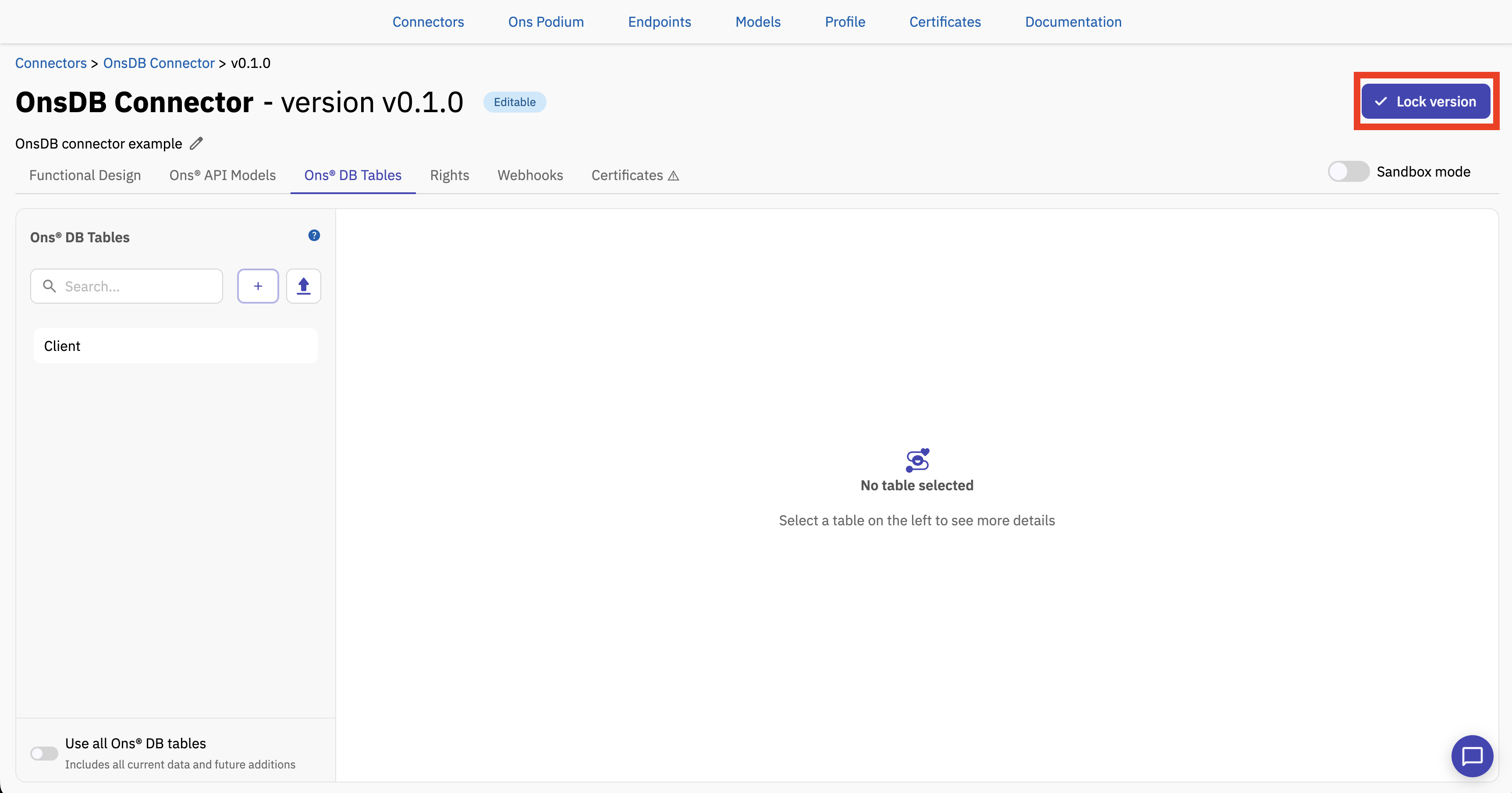Click the Lock version button
Viewport: 1512px width, 793px height.
[1426, 102]
